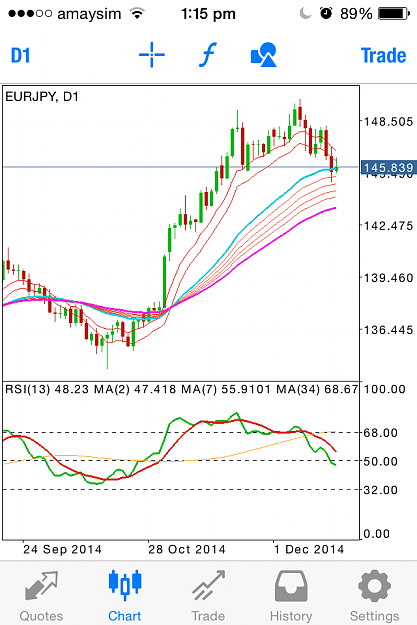Open the Trade tab in bottom bar
The image size is (417, 625).
click(x=208, y=596)
